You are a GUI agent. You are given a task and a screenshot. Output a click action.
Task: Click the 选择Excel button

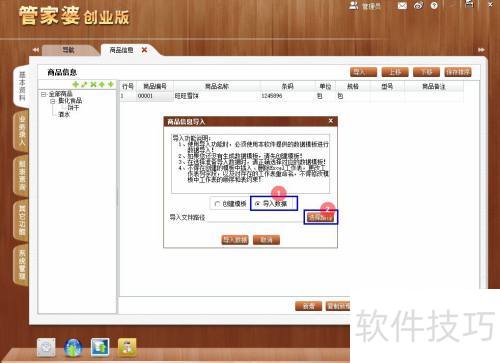[320, 217]
